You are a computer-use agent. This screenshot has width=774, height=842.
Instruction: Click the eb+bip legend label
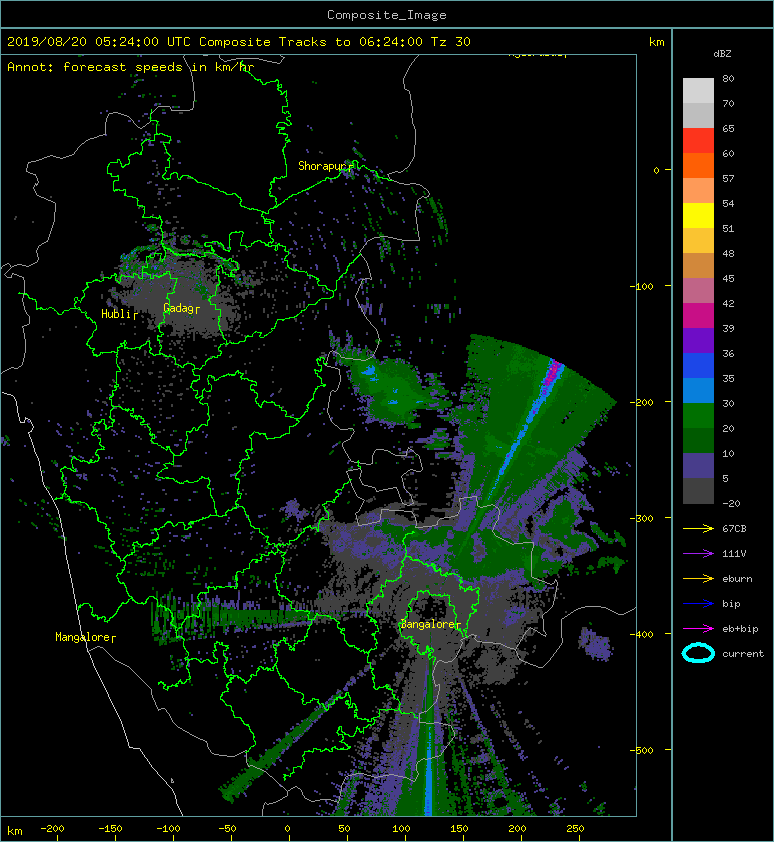click(740, 629)
